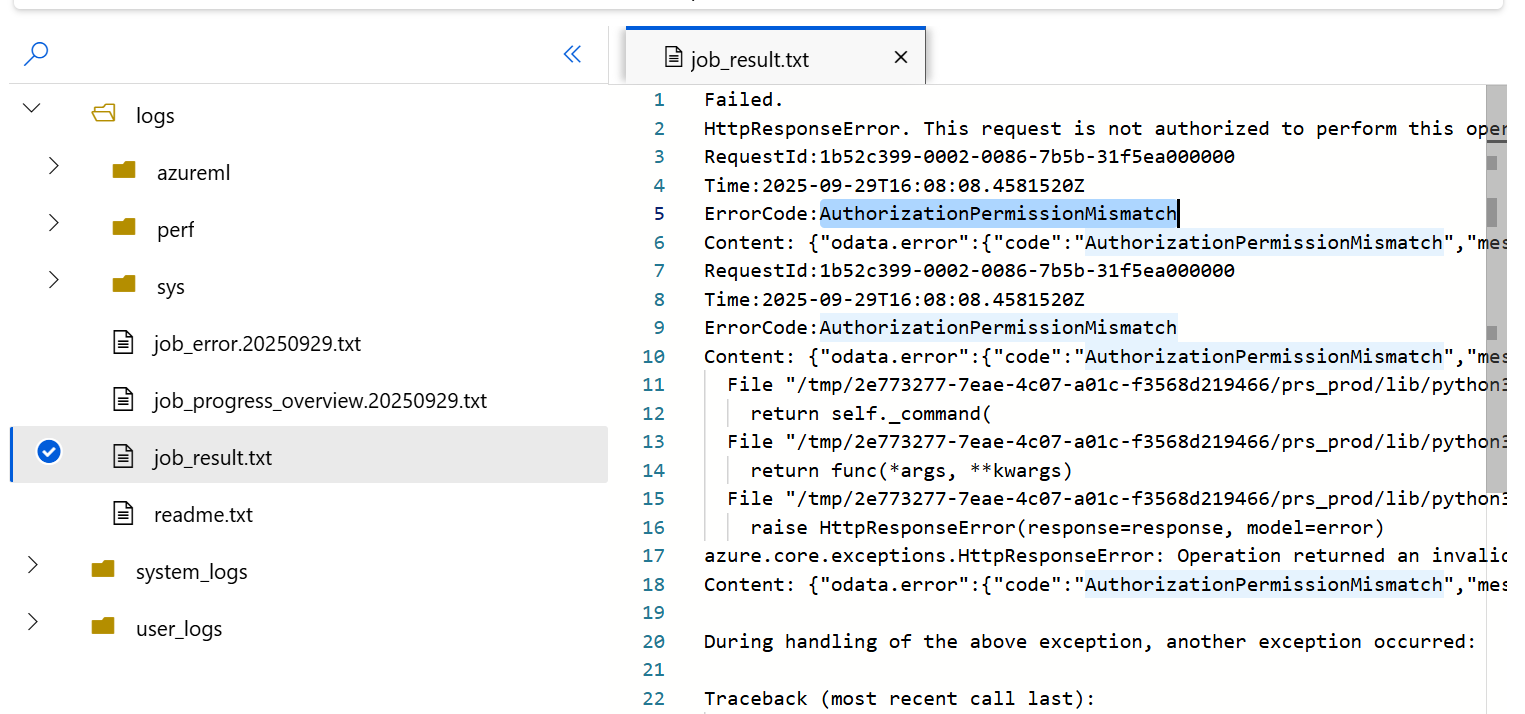Click document icon in job_result.txt tab
This screenshot has width=1525, height=714.
click(x=674, y=57)
